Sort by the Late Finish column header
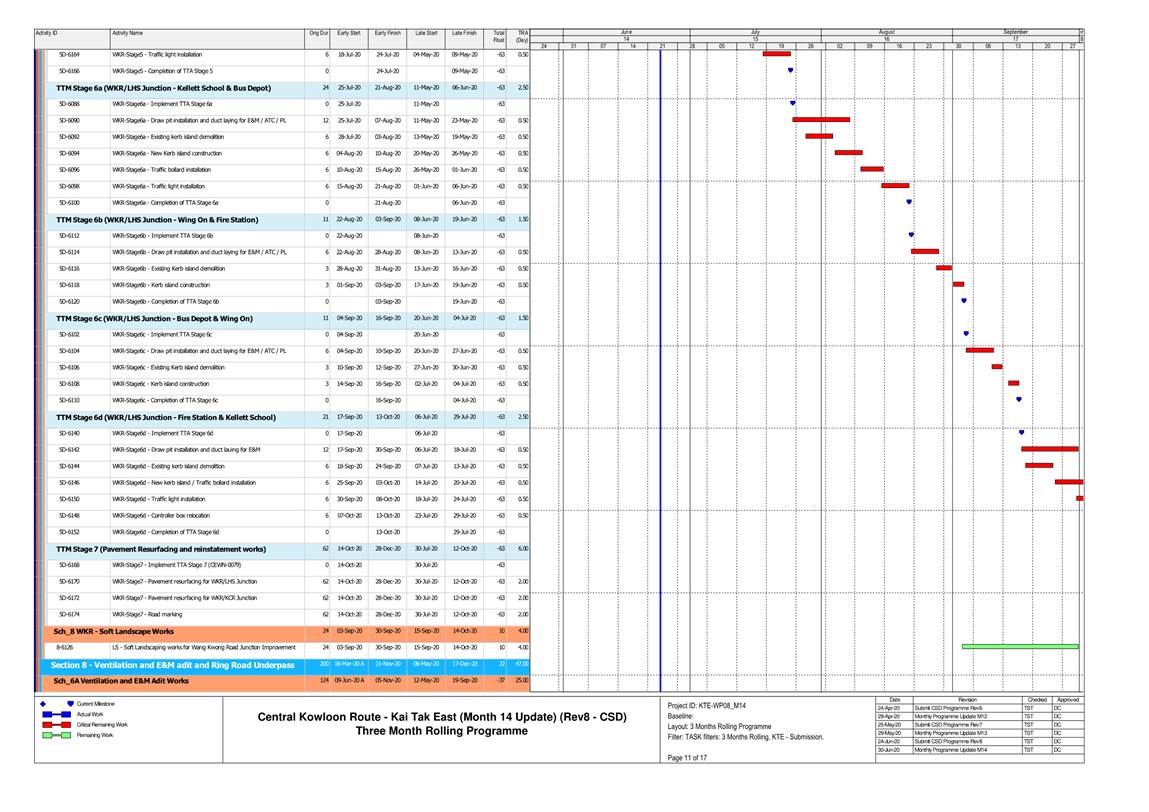The image size is (1149, 812). [x=464, y=34]
